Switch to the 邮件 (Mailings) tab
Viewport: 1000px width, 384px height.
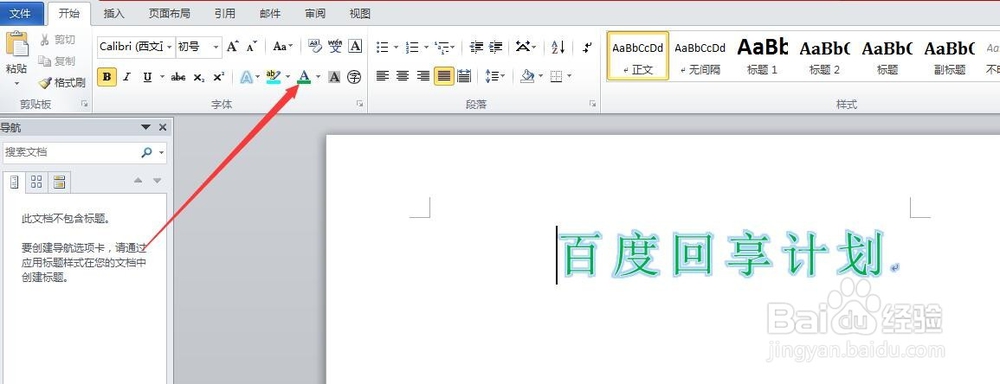pyautogui.click(x=270, y=13)
